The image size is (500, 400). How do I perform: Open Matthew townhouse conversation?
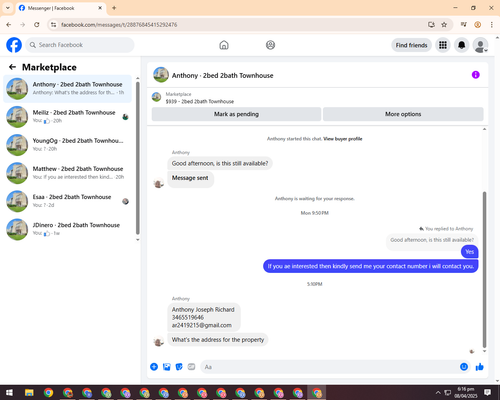(68, 173)
